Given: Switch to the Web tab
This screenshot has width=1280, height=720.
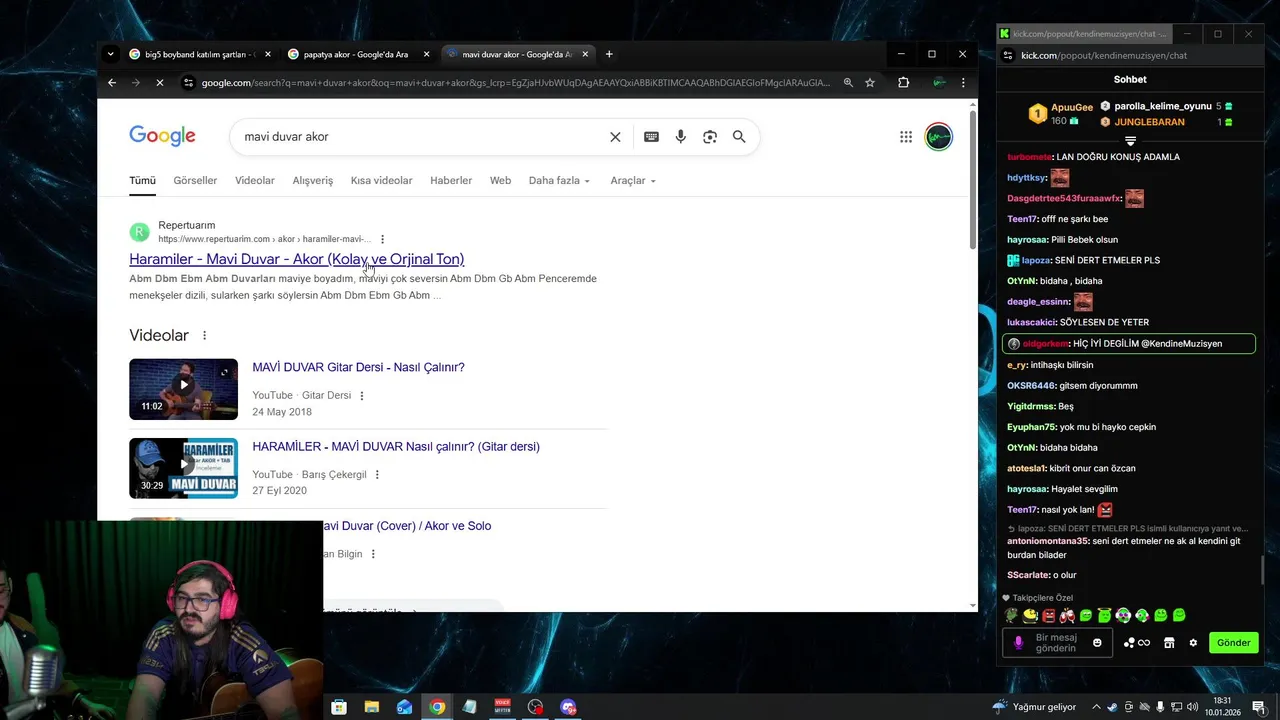Looking at the screenshot, I should [x=500, y=181].
